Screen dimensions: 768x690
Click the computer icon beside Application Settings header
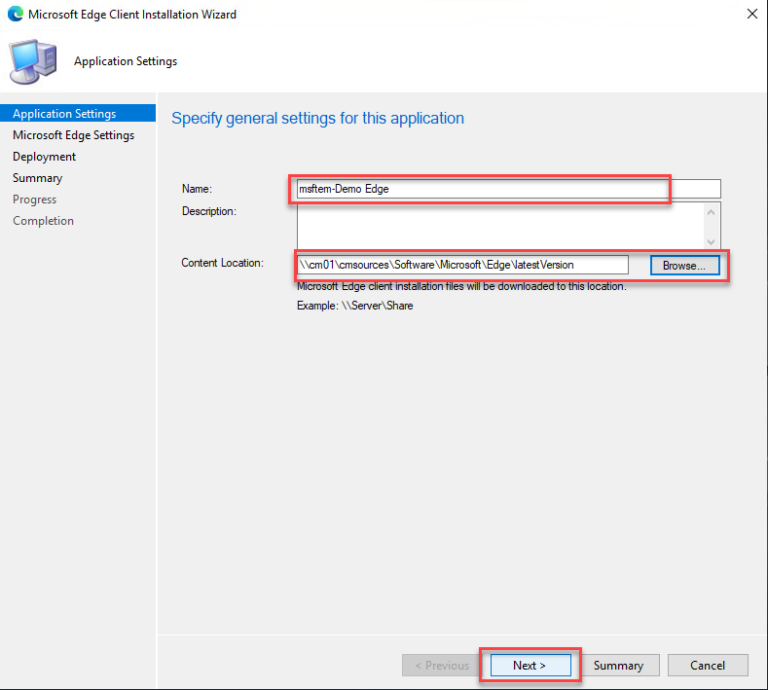click(33, 62)
